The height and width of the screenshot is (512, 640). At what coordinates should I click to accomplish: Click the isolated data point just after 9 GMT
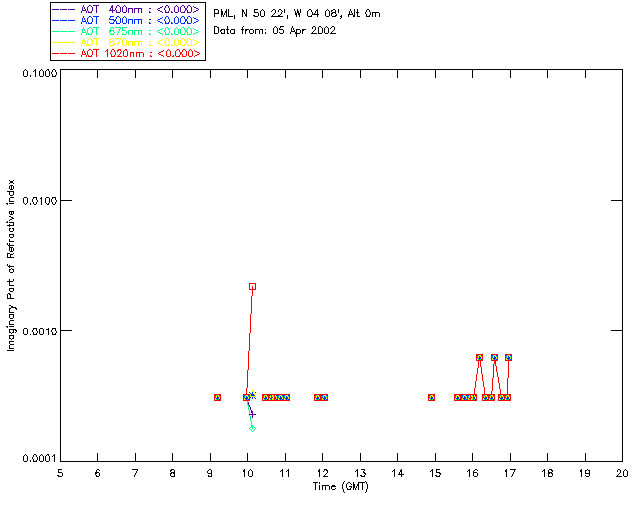[x=218, y=397]
